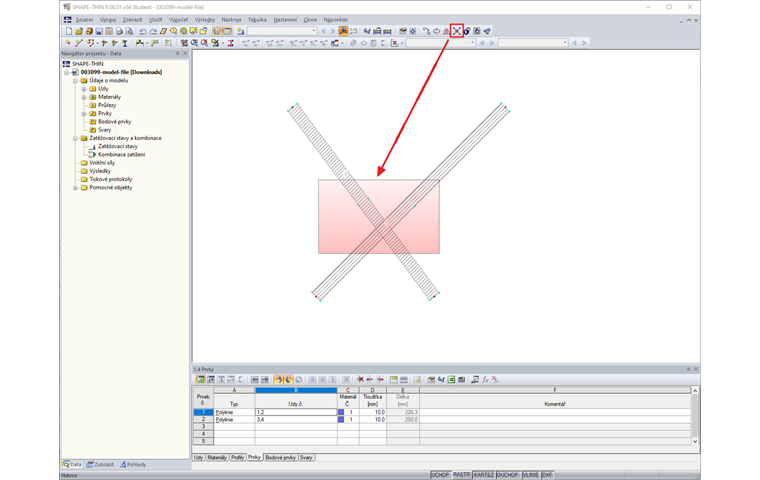Click the Undo arrow icon
This screenshot has width=760, height=480.
[x=142, y=31]
